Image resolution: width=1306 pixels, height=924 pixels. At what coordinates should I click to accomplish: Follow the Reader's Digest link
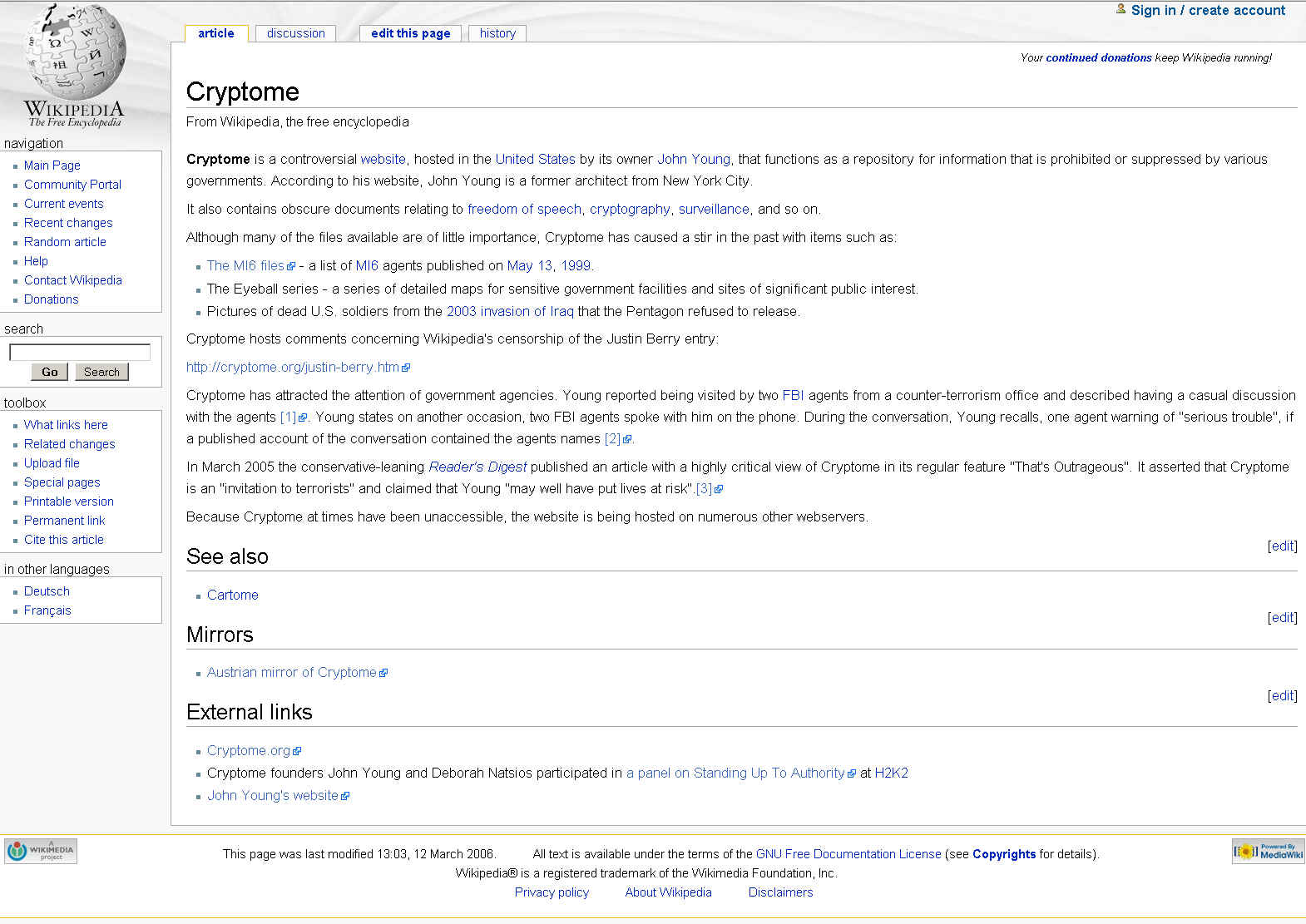click(477, 467)
